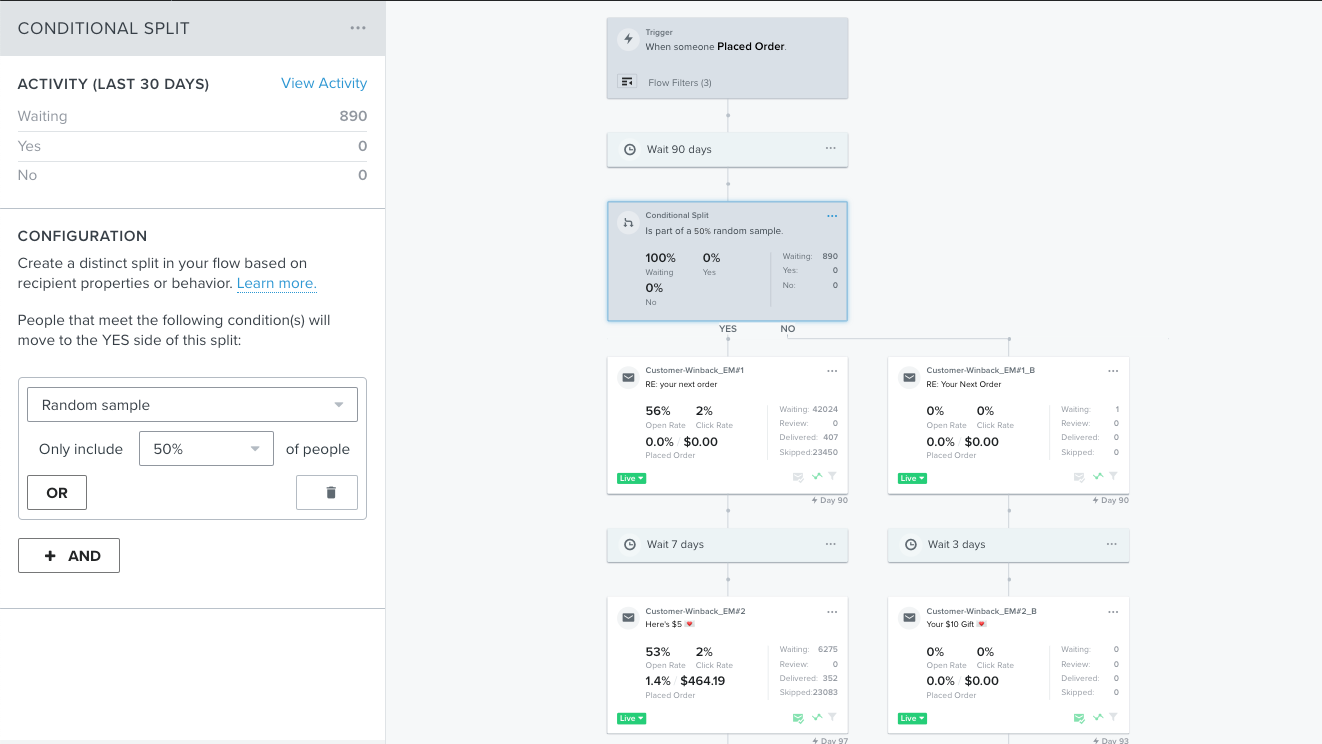This screenshot has height=744, width=1322.
Task: Click smart sending icon on Customer-Winback_EM#2_B
Action: [x=1079, y=717]
